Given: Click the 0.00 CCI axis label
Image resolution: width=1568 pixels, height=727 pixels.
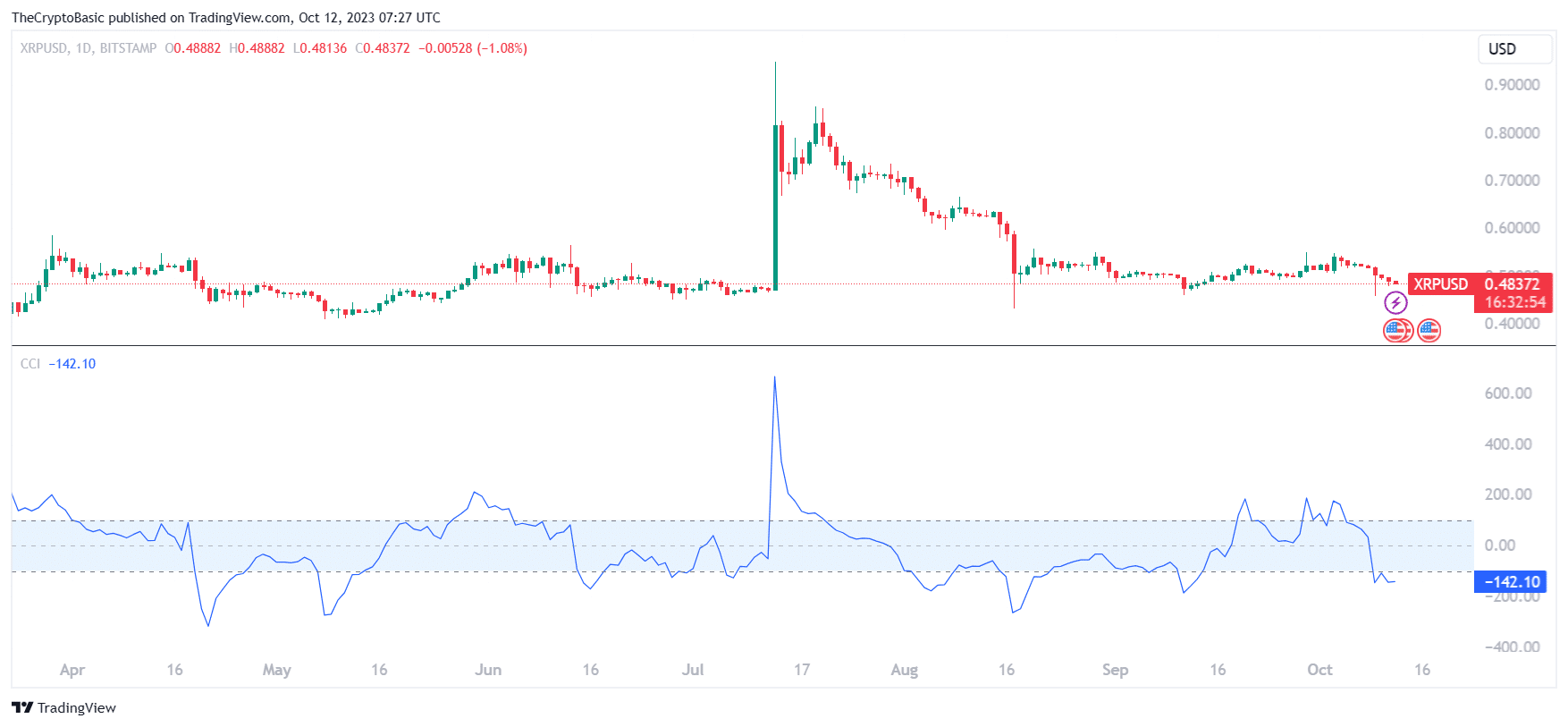Looking at the screenshot, I should pyautogui.click(x=1500, y=545).
